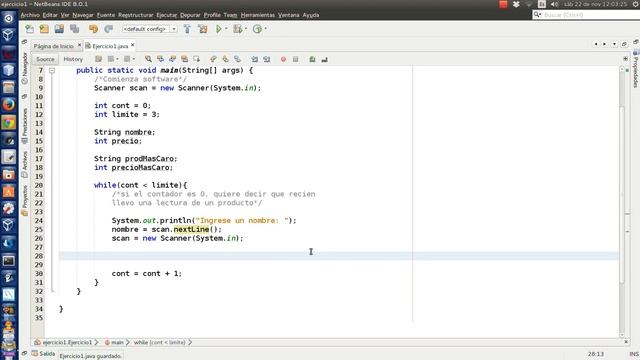
Task: Run the project with the green play icon
Action: tap(219, 29)
